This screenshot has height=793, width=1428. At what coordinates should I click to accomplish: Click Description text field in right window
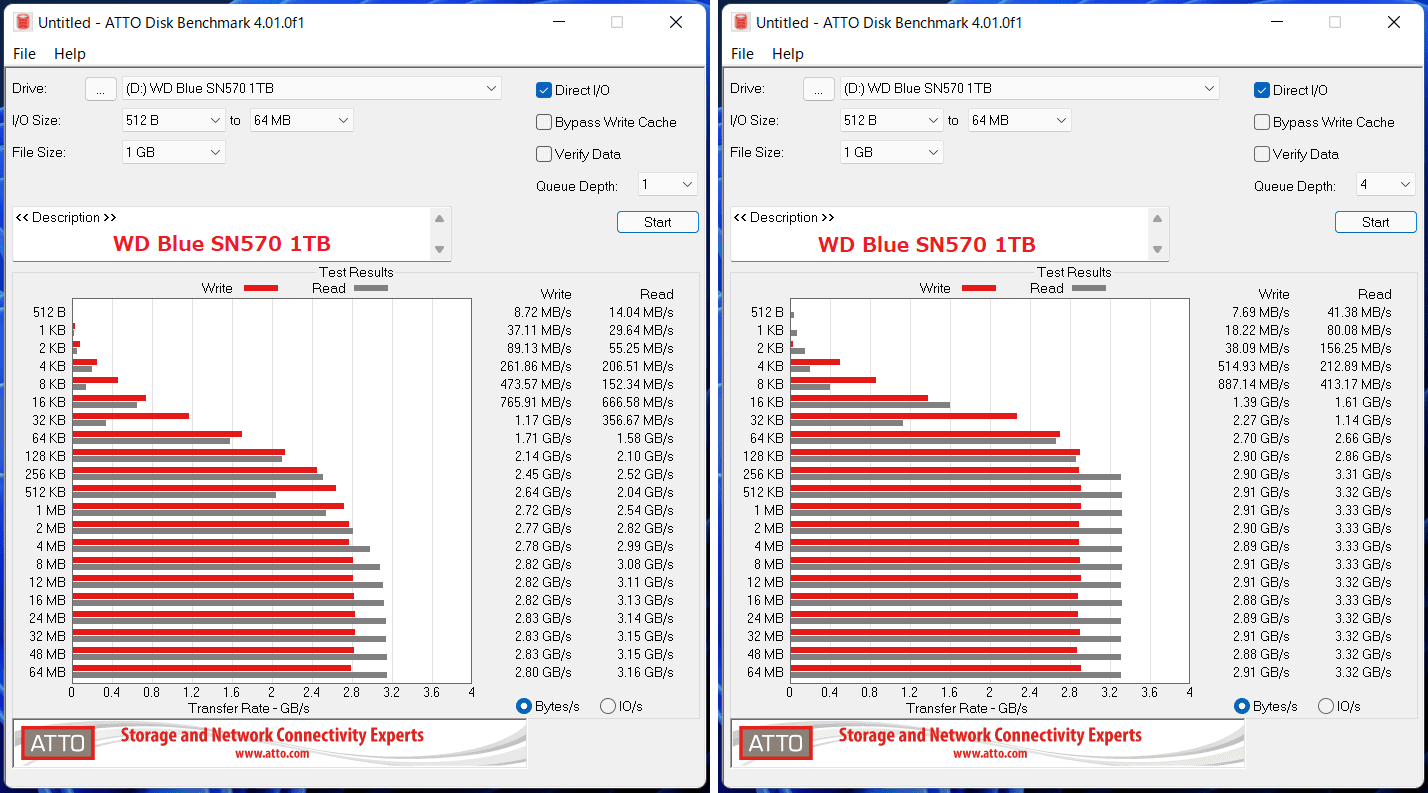tap(940, 234)
